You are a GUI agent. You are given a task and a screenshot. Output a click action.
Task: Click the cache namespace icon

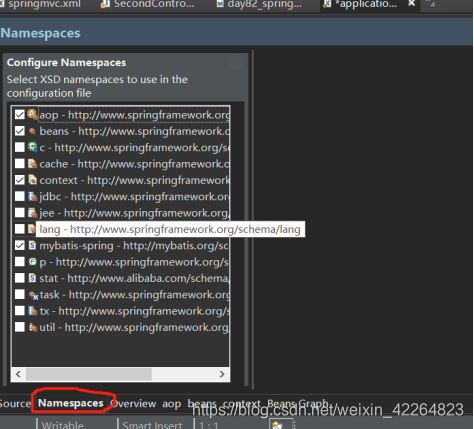tap(32, 163)
